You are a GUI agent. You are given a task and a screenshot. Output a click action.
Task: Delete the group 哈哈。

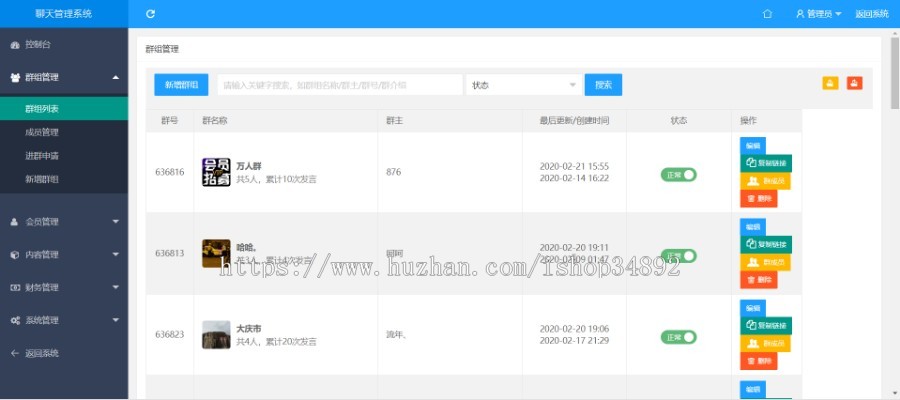(758, 280)
